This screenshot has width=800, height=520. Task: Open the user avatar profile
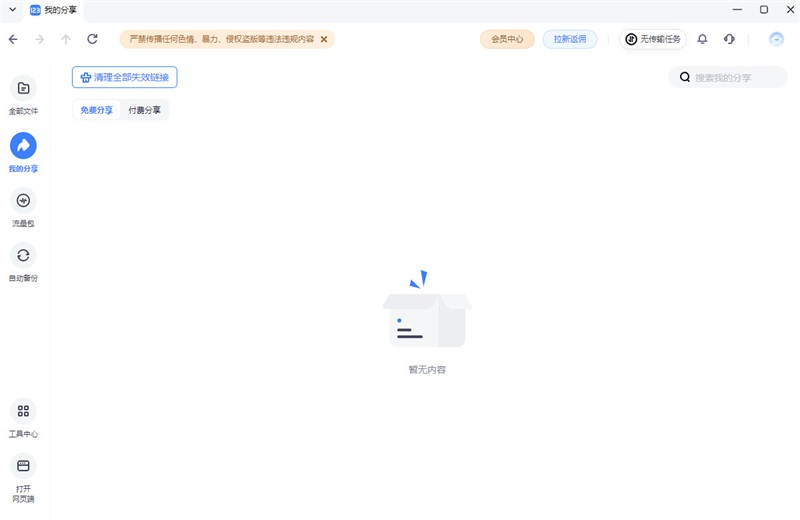777,39
